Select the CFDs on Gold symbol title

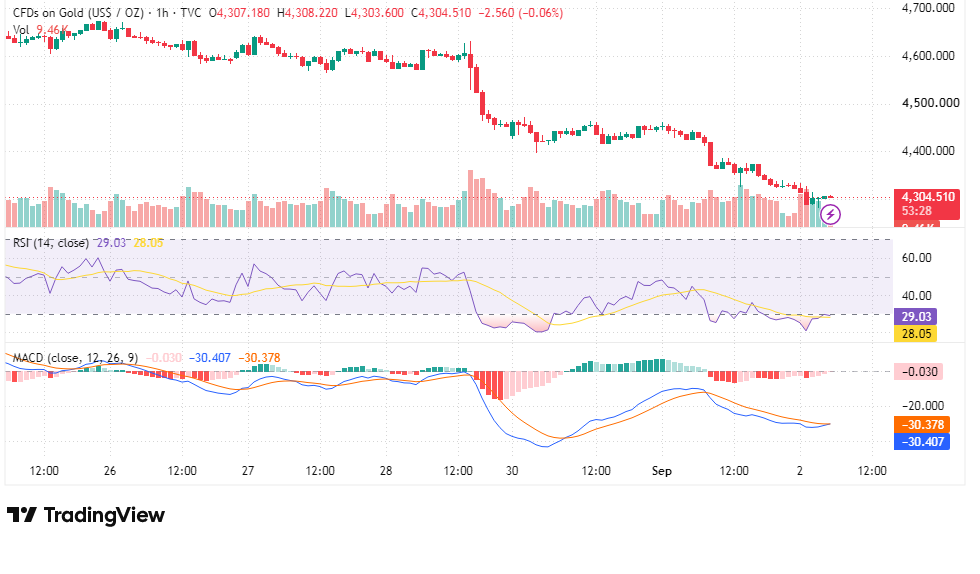tap(78, 13)
